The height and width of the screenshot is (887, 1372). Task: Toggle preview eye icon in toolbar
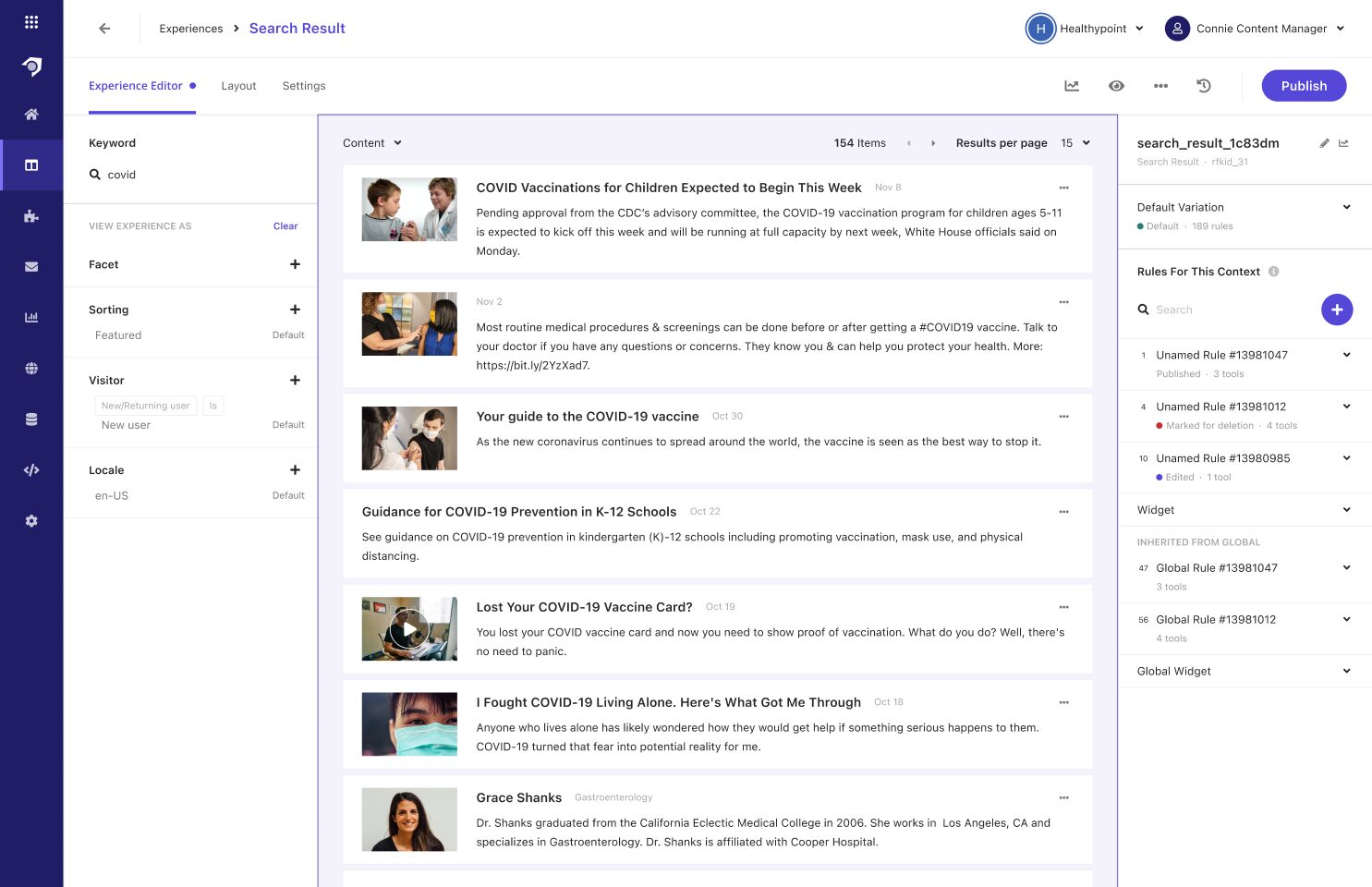[x=1116, y=86]
